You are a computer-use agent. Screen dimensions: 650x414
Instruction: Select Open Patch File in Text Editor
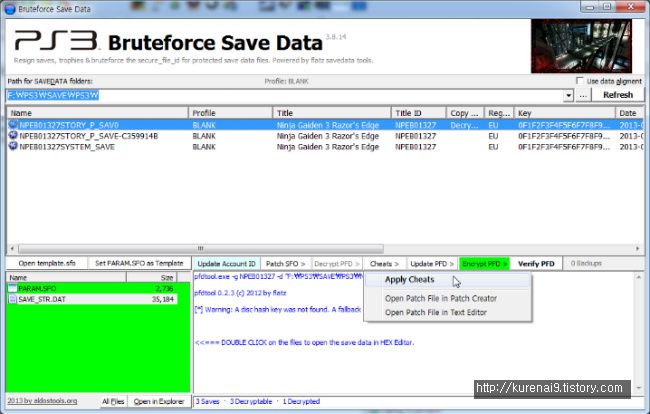point(448,312)
